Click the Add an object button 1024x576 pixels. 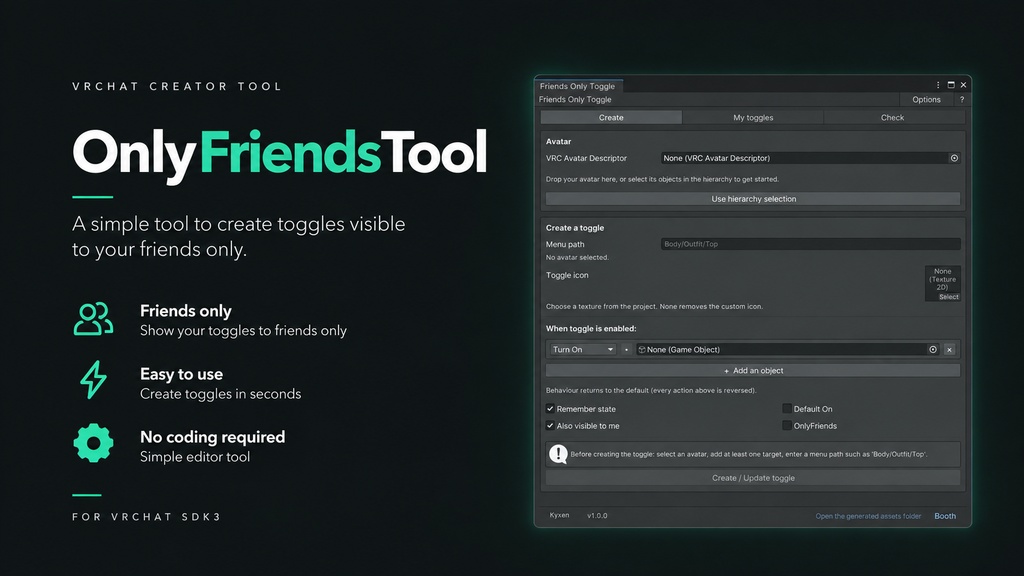[x=753, y=370]
